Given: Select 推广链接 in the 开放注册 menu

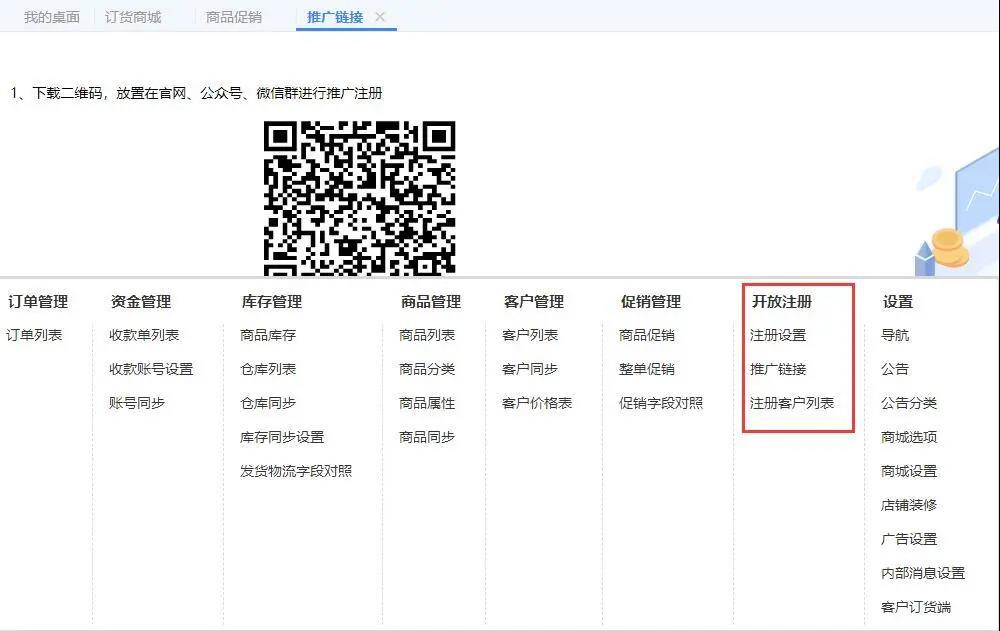Looking at the screenshot, I should (778, 369).
